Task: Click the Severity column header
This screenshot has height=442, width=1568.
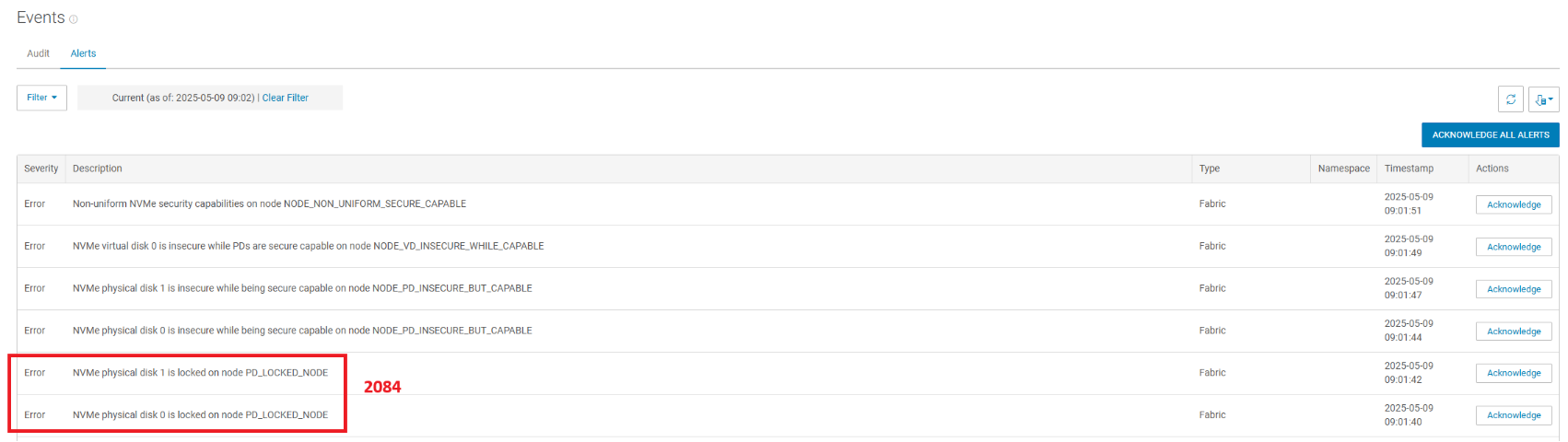Action: click(x=41, y=169)
